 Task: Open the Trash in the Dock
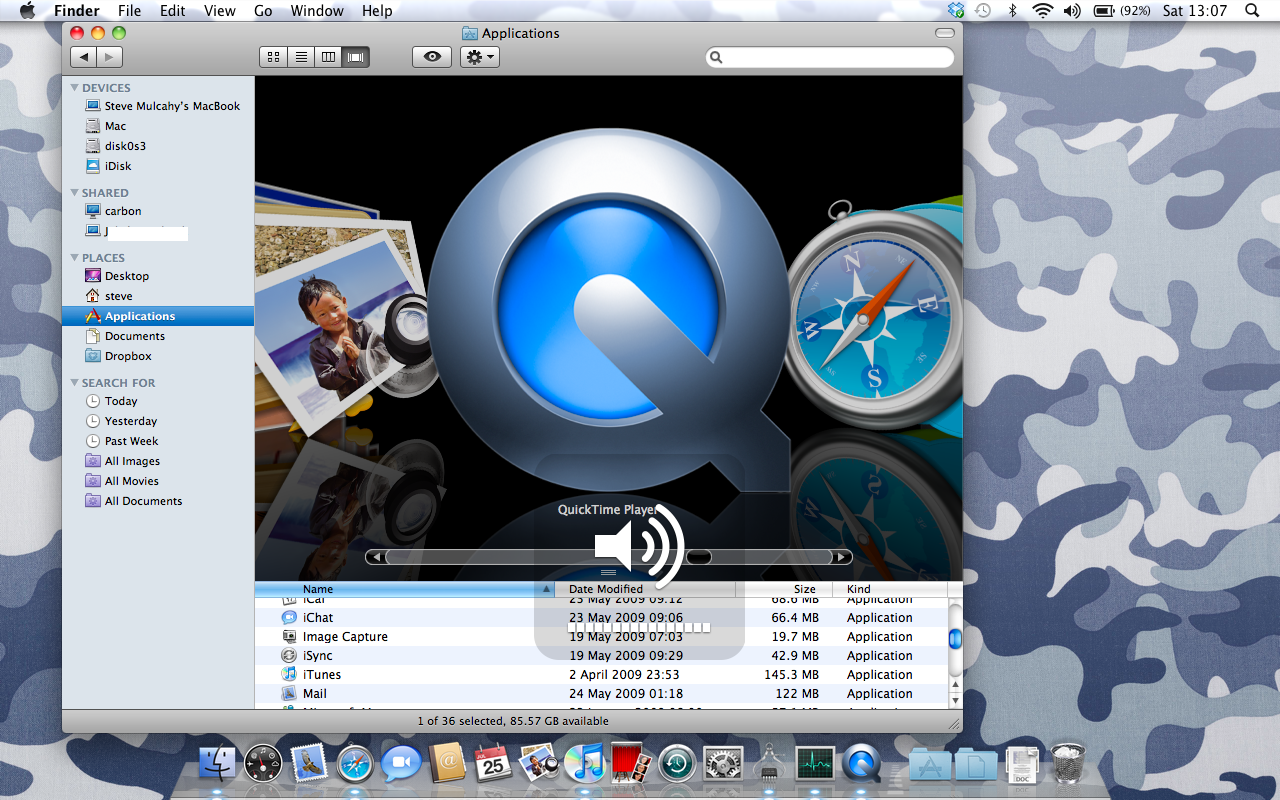1068,764
